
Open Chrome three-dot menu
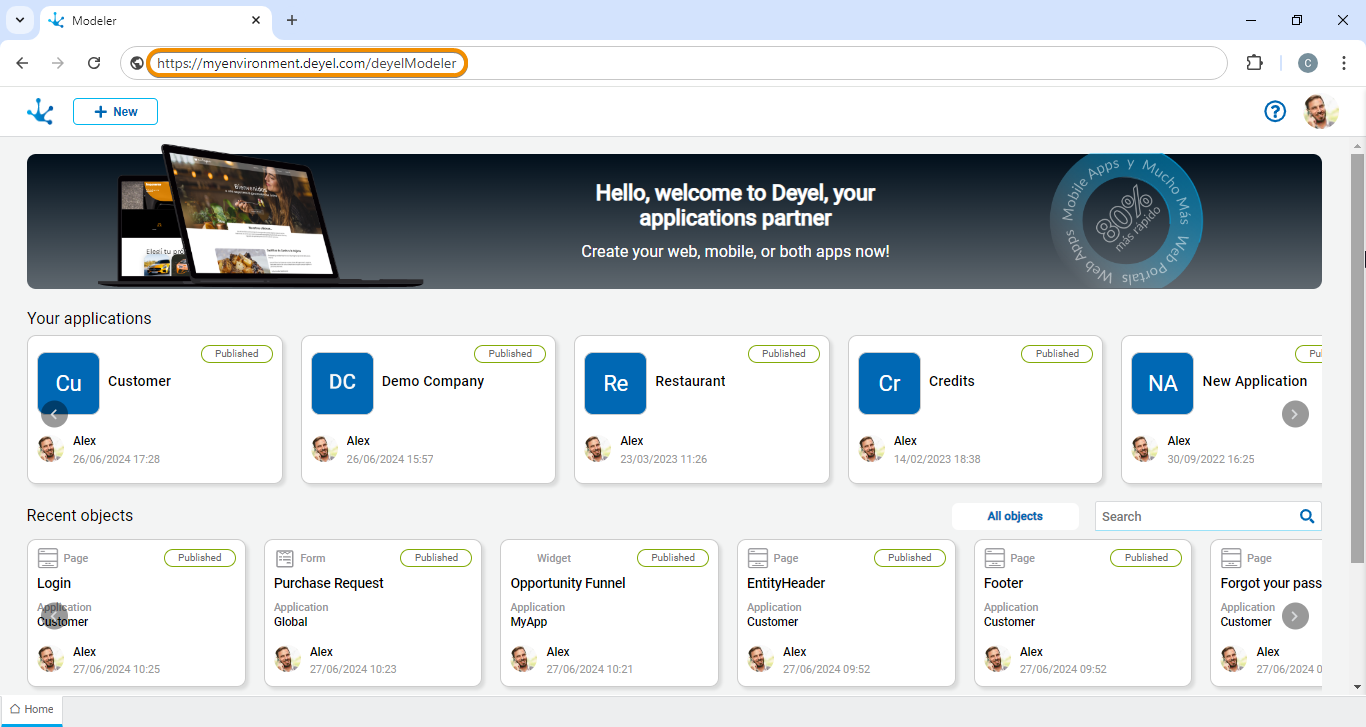point(1344,63)
